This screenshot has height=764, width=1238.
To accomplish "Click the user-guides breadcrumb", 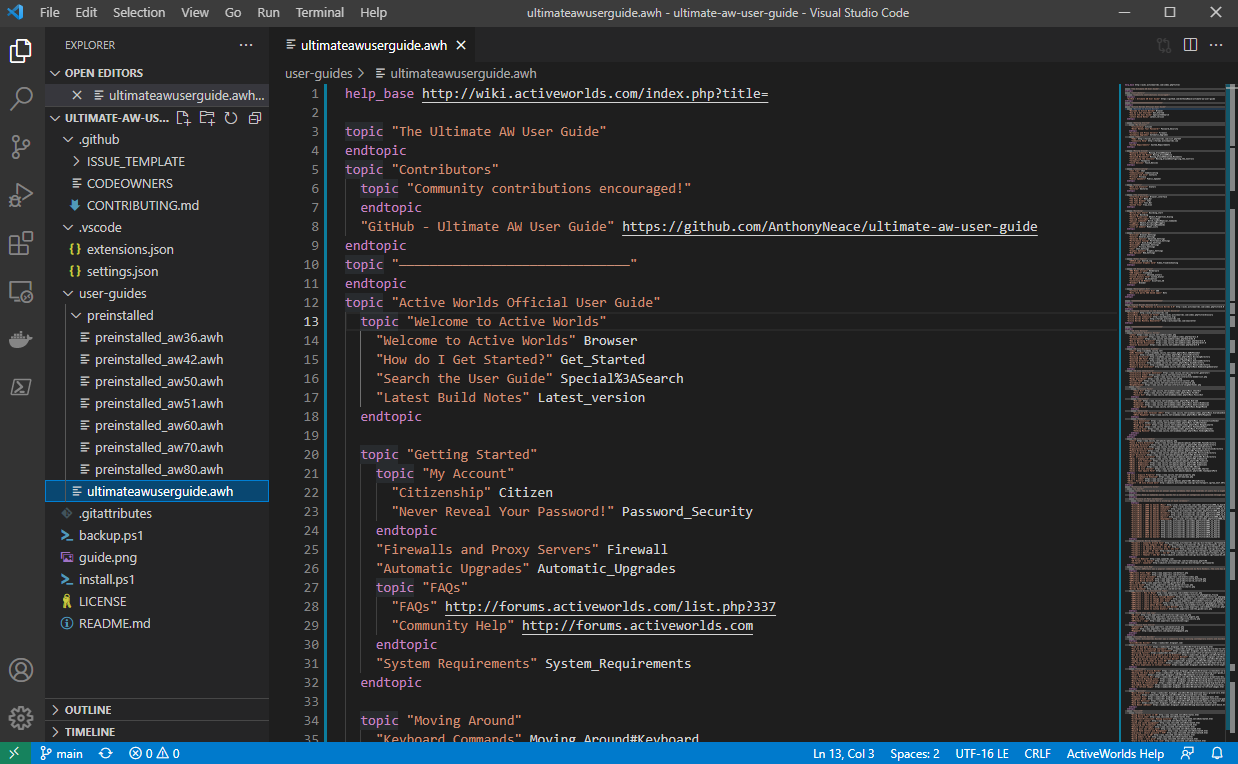I will pyautogui.click(x=319, y=73).
